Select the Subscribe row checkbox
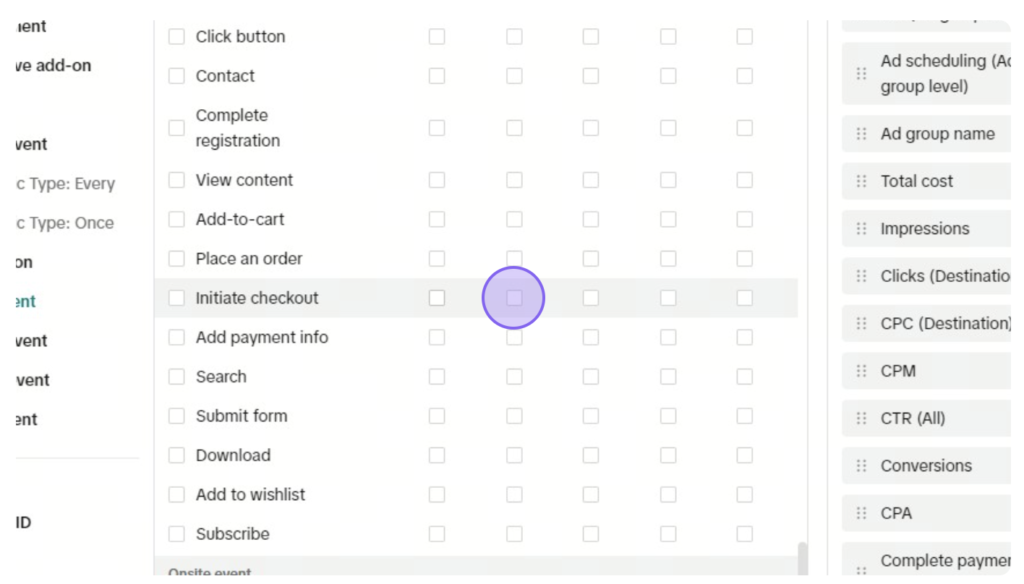Screen dimensions: 1024x584 click(176, 534)
